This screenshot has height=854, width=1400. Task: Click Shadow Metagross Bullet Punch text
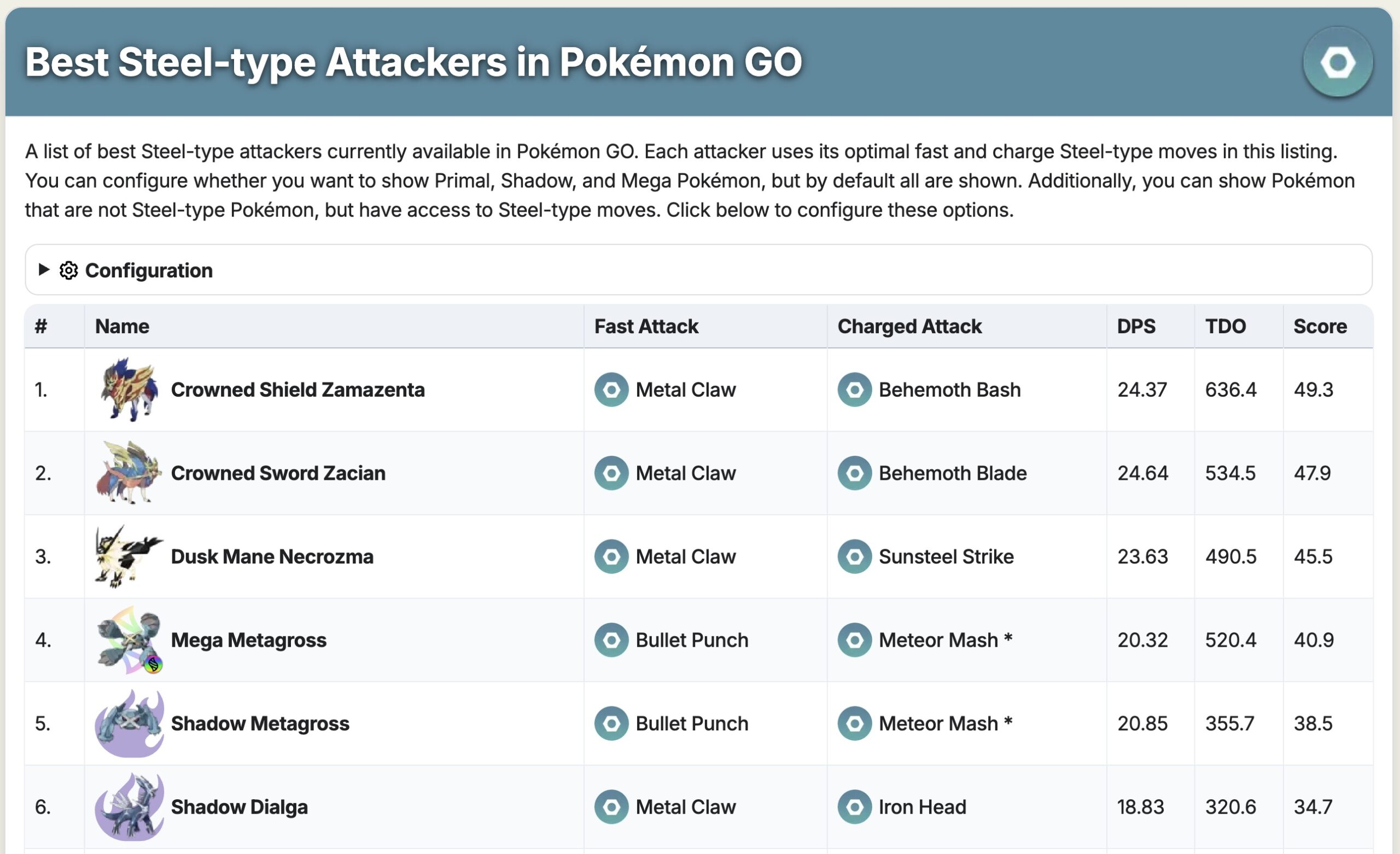click(x=692, y=723)
